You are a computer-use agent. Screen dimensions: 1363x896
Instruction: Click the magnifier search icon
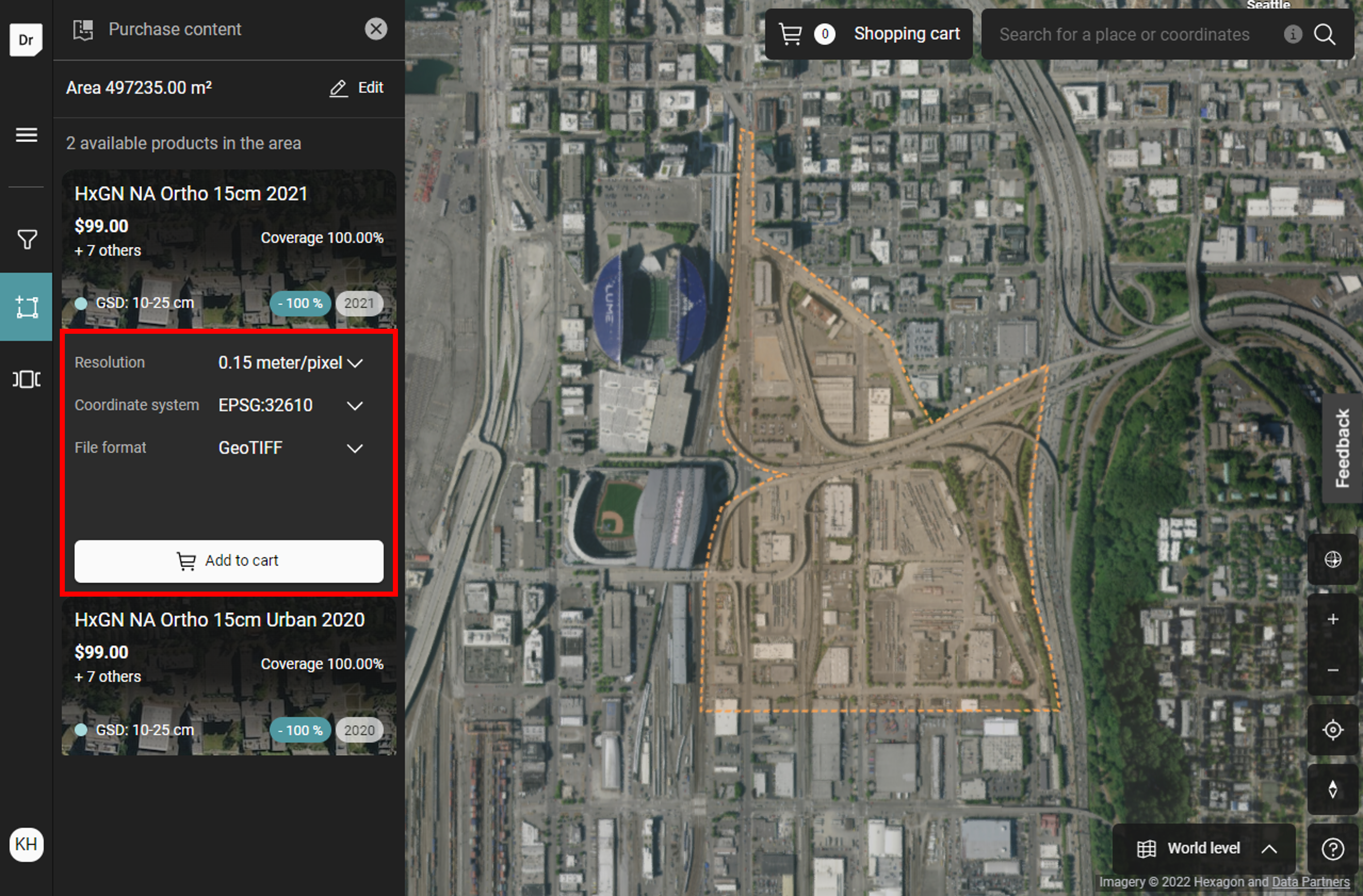1325,34
